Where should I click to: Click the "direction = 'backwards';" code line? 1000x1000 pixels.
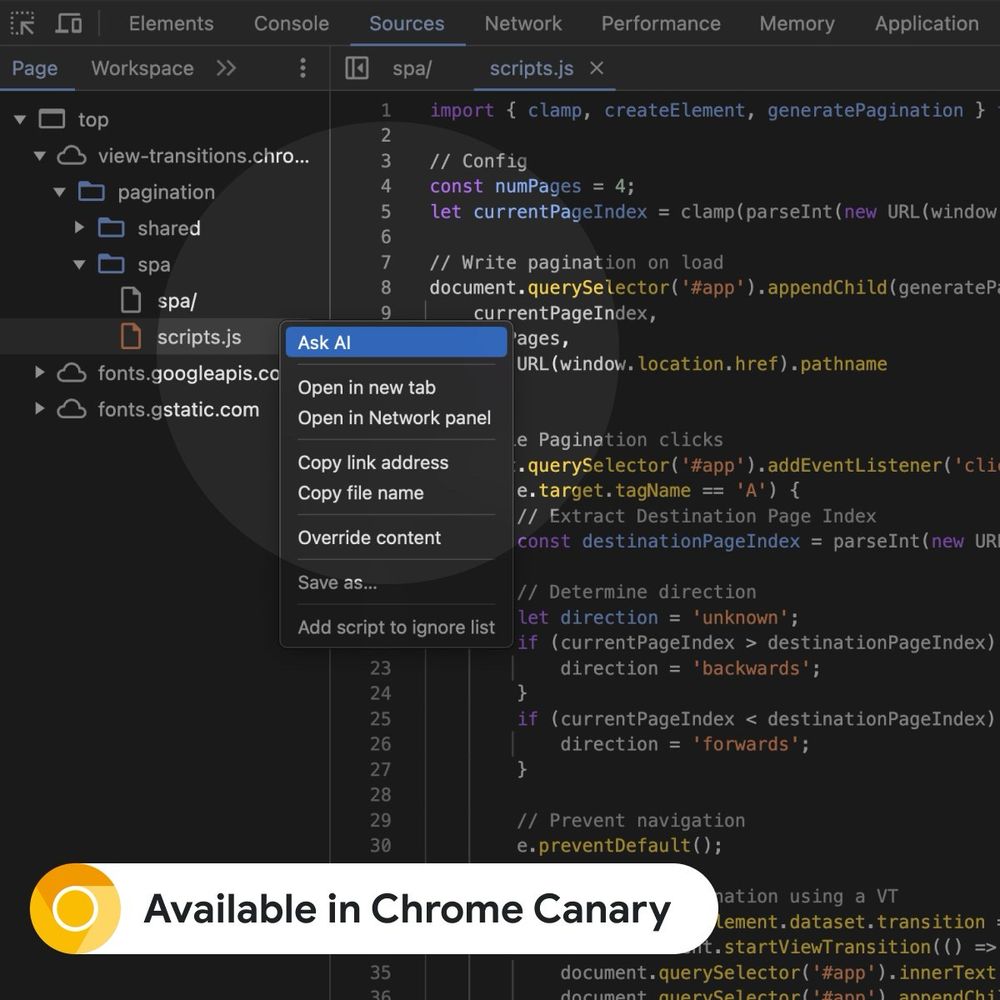(x=690, y=668)
